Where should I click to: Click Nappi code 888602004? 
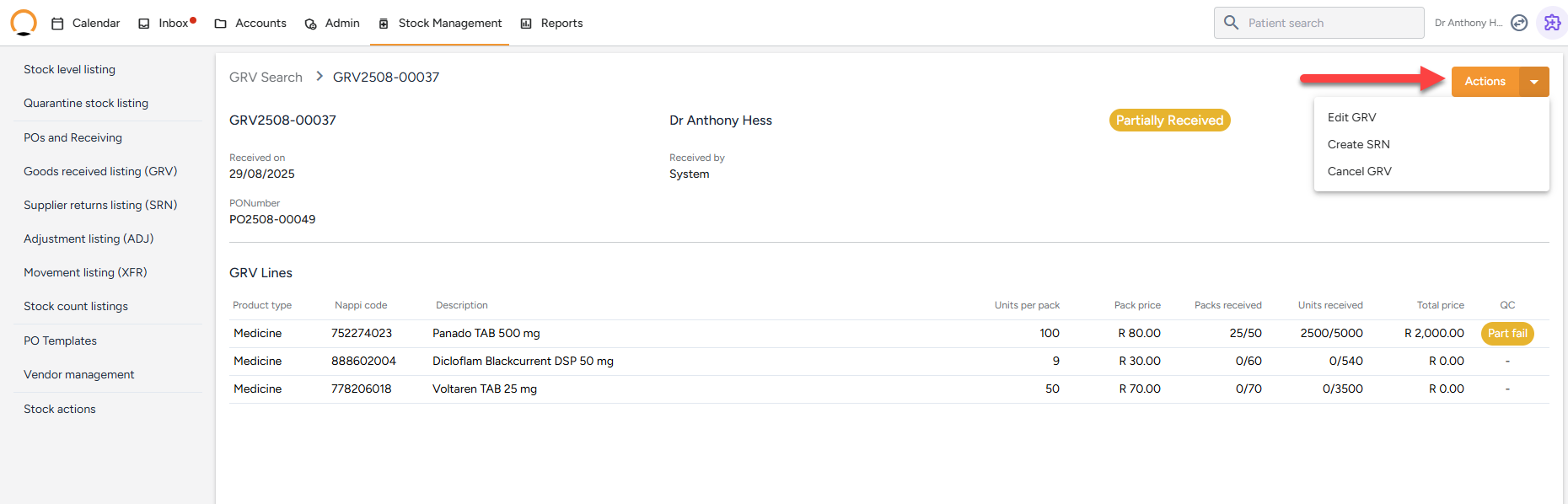363,361
